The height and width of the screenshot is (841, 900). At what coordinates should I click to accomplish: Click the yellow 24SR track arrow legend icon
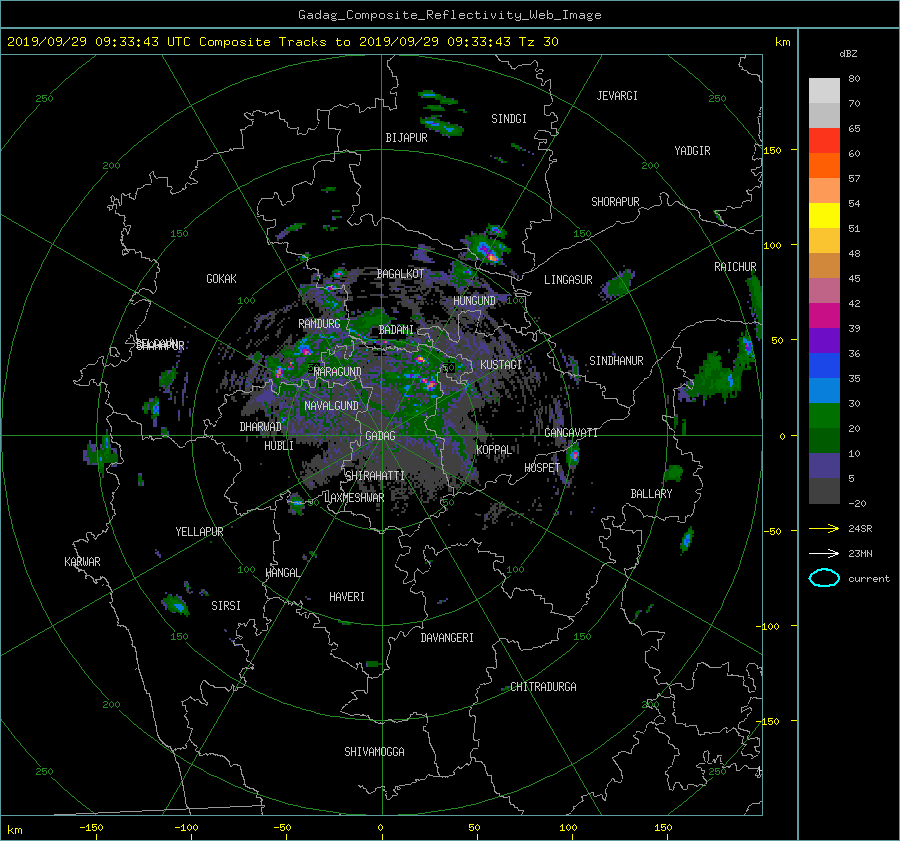coord(824,529)
